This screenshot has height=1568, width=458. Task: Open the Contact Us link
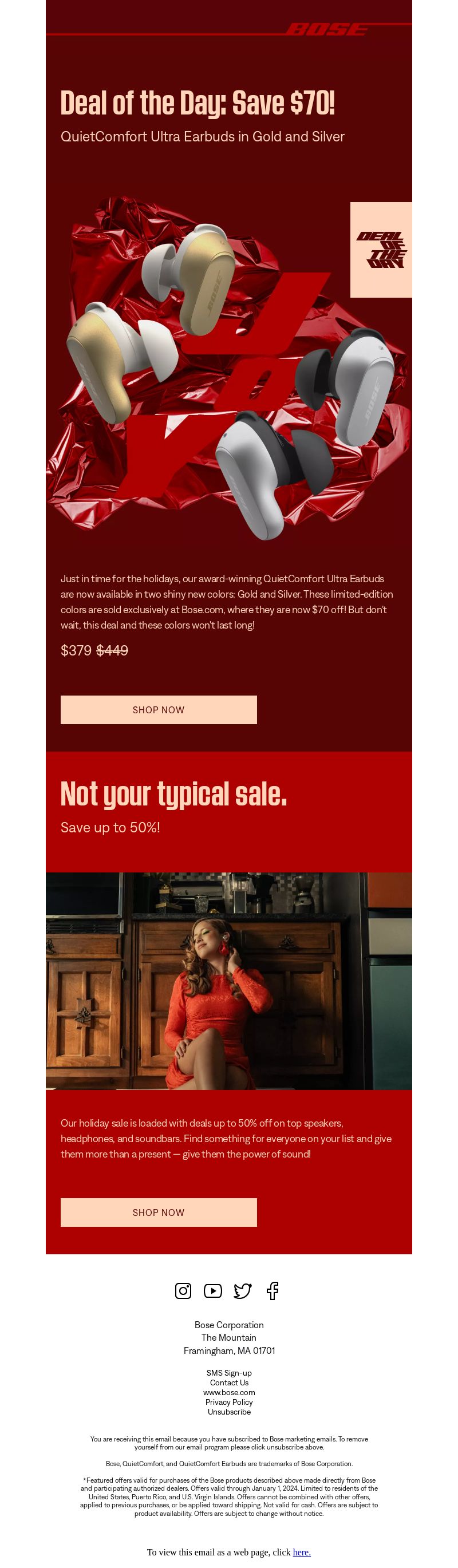pyautogui.click(x=229, y=1383)
